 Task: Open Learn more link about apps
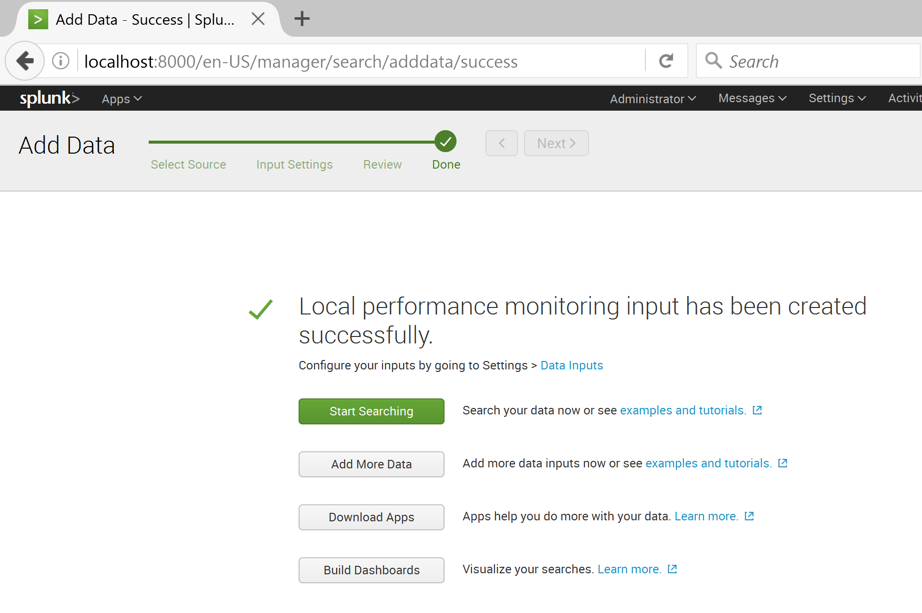click(x=706, y=516)
